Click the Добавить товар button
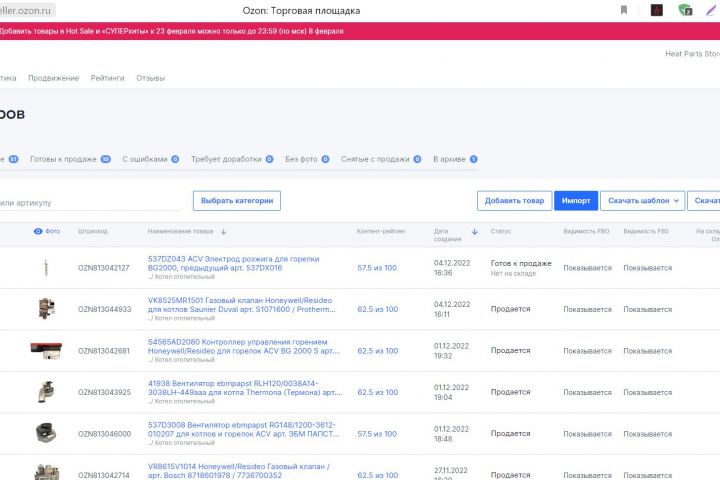This screenshot has width=720, height=480. tap(514, 201)
